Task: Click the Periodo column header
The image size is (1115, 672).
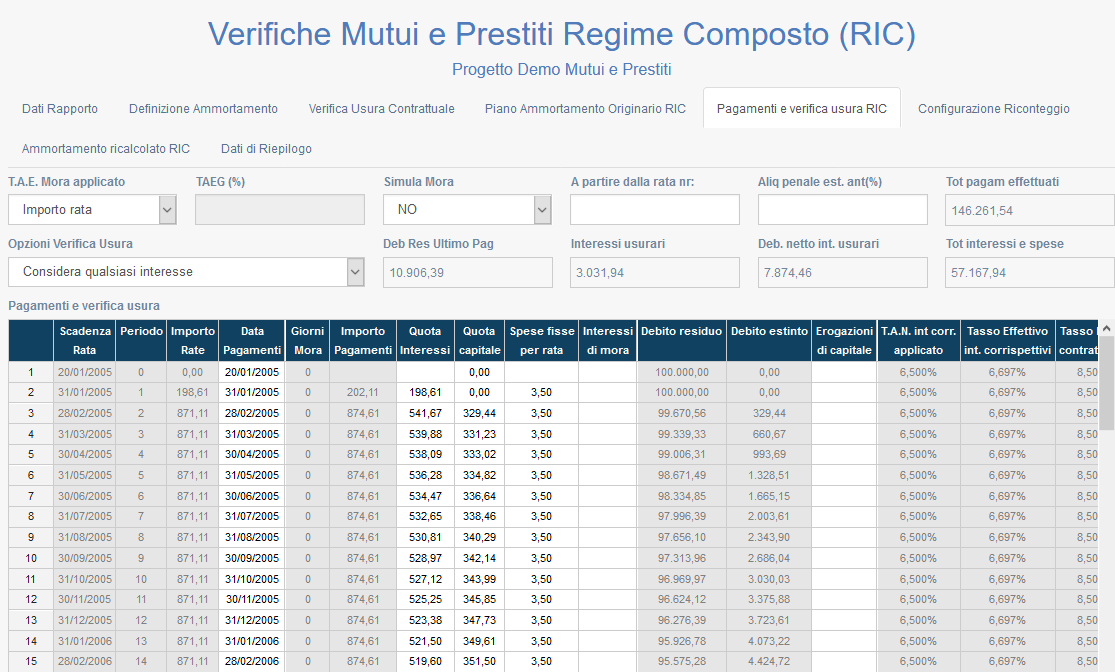Action: (x=141, y=341)
